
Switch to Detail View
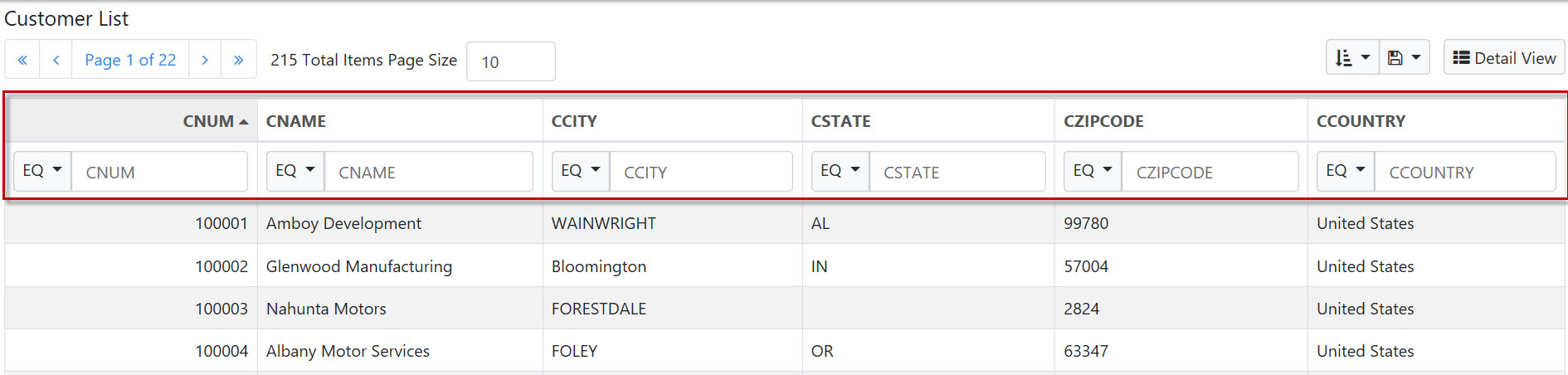coord(1504,58)
